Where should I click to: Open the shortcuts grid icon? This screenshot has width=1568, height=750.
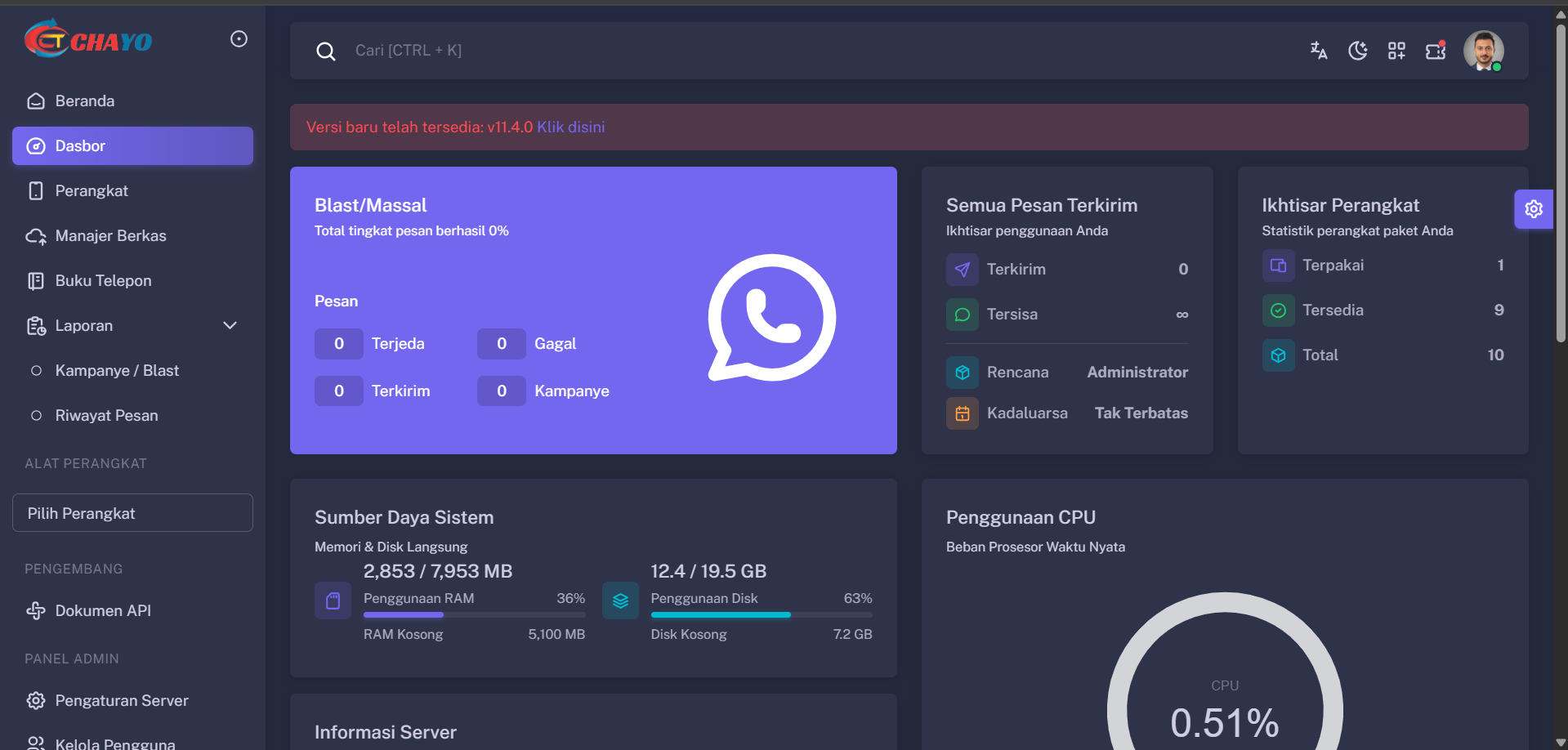pos(1396,51)
